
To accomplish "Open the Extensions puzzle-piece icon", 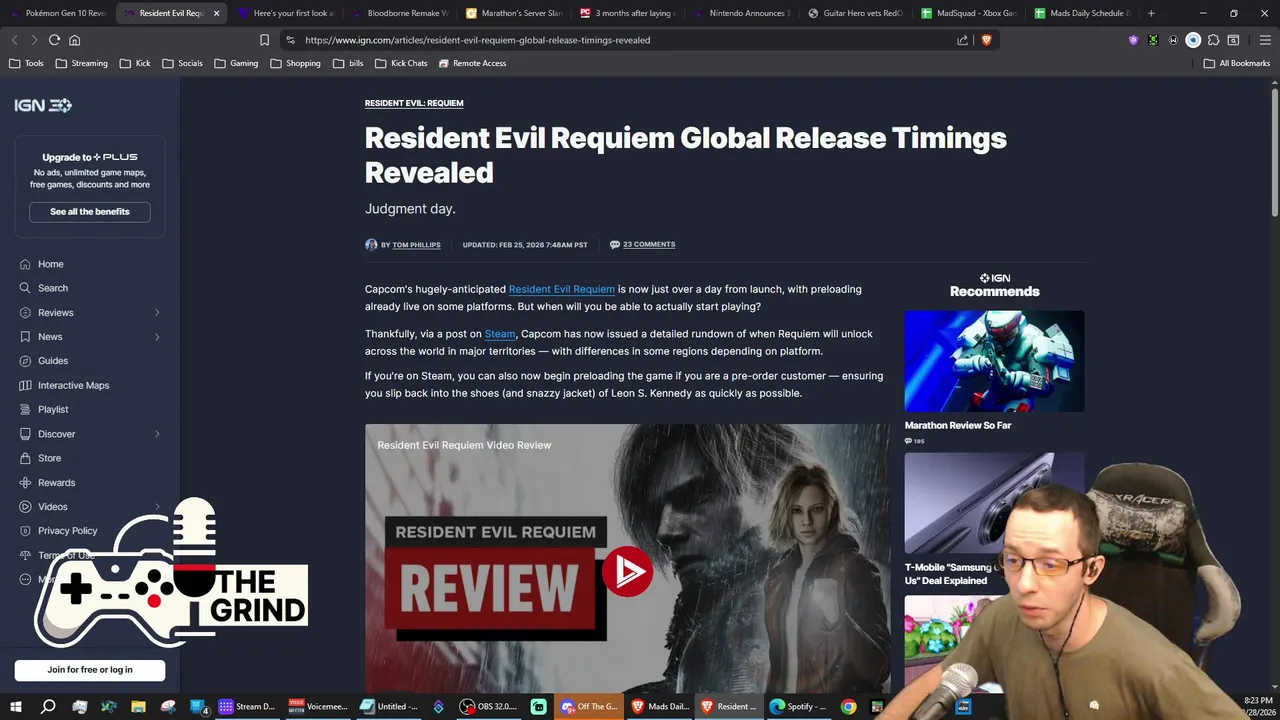I will pos(1213,40).
